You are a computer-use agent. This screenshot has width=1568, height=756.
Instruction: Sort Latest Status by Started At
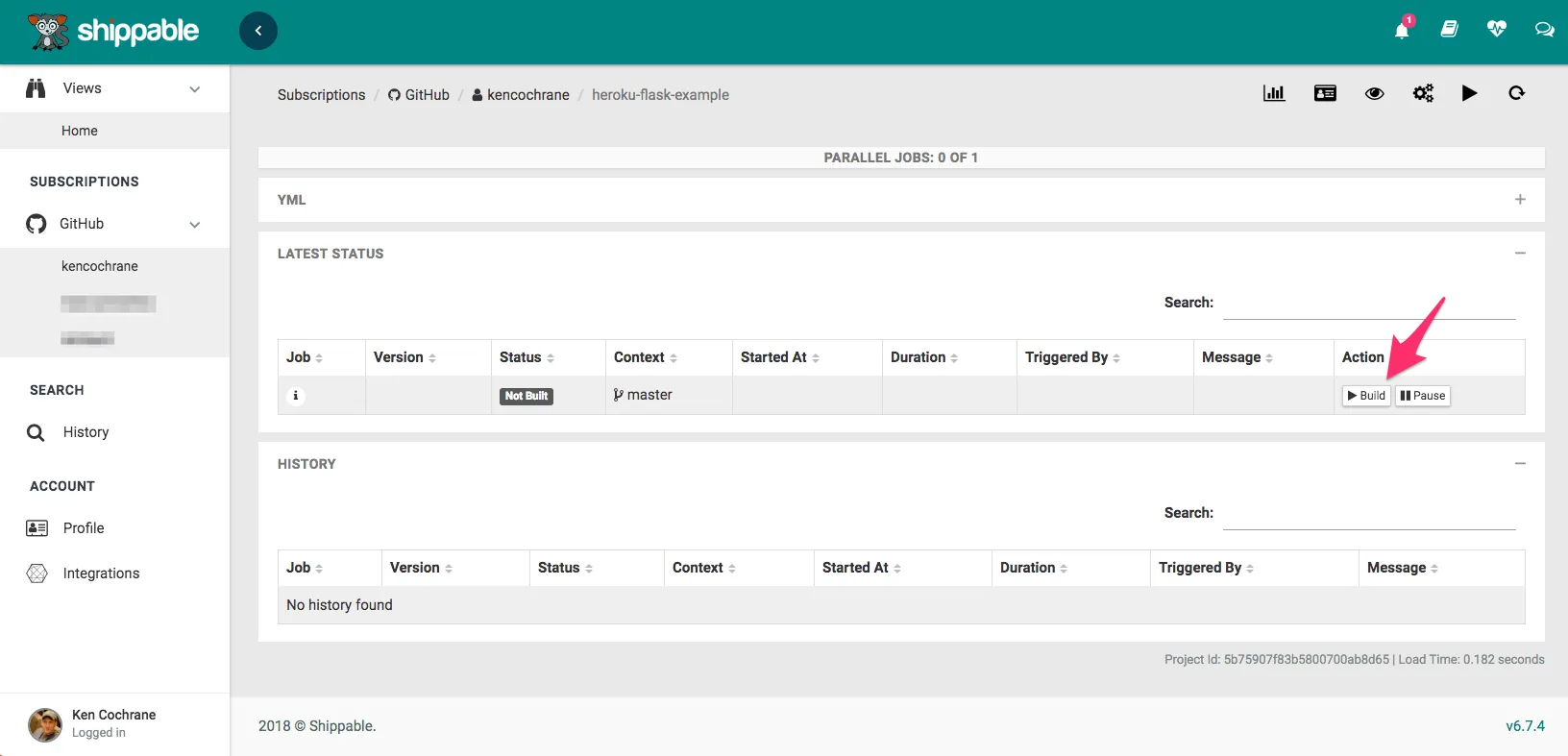tap(808, 357)
